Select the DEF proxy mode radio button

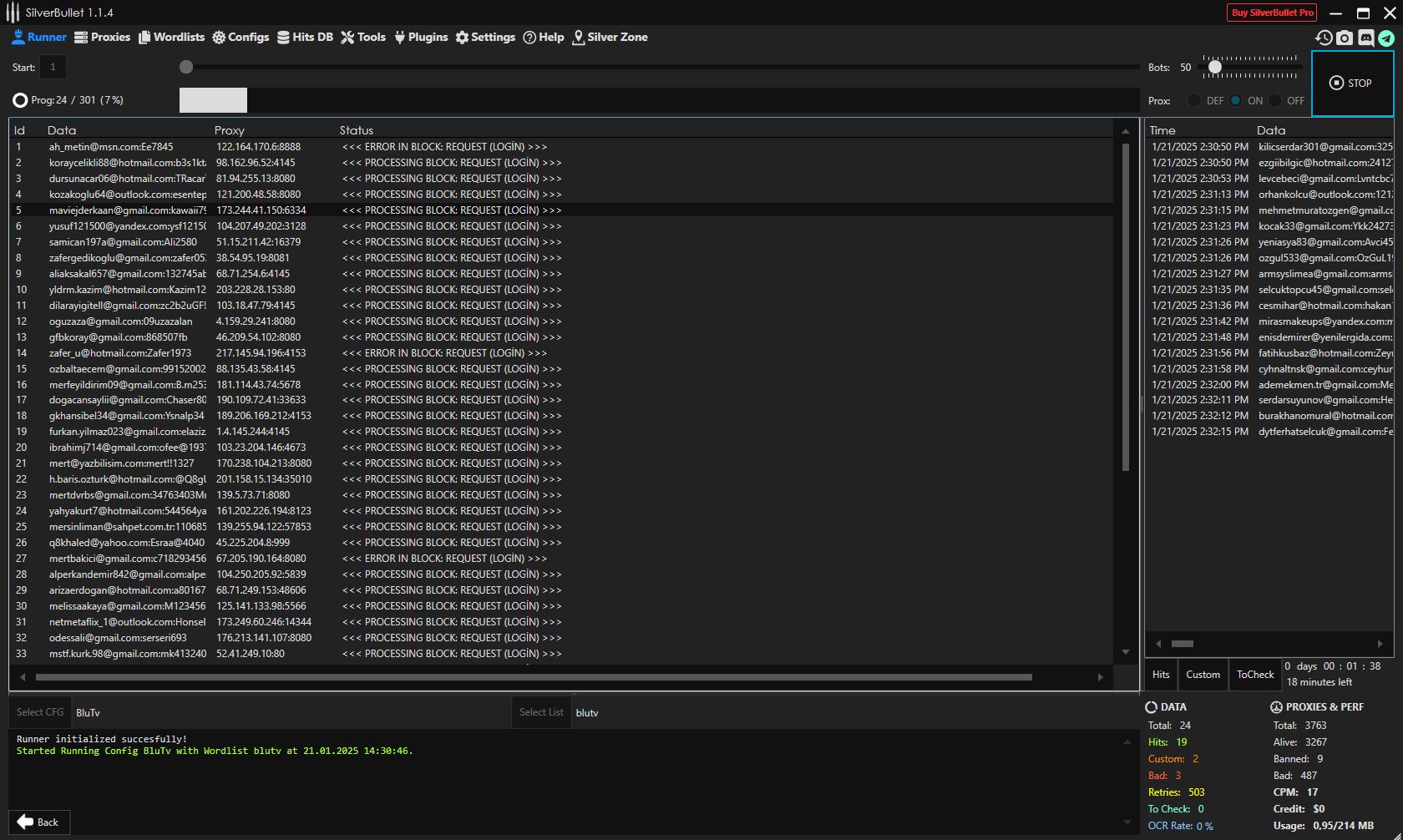(x=1194, y=100)
